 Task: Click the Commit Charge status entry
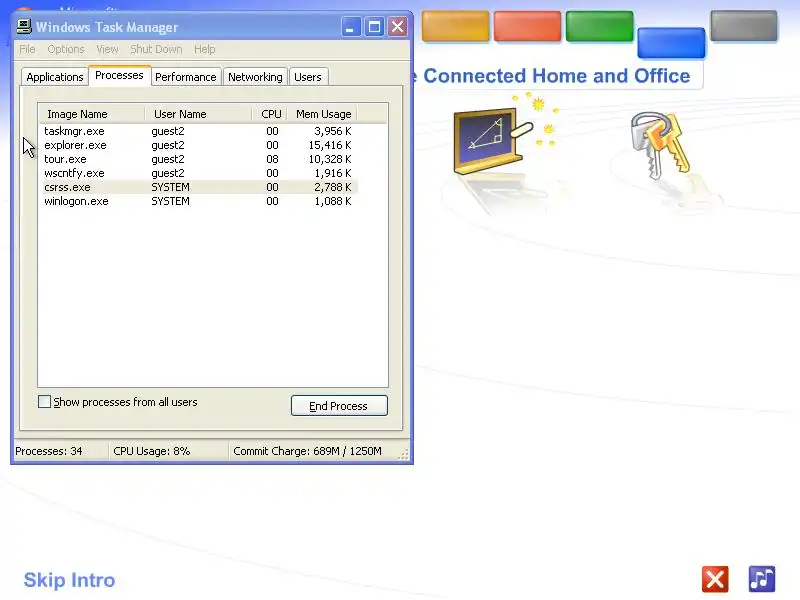tap(307, 451)
